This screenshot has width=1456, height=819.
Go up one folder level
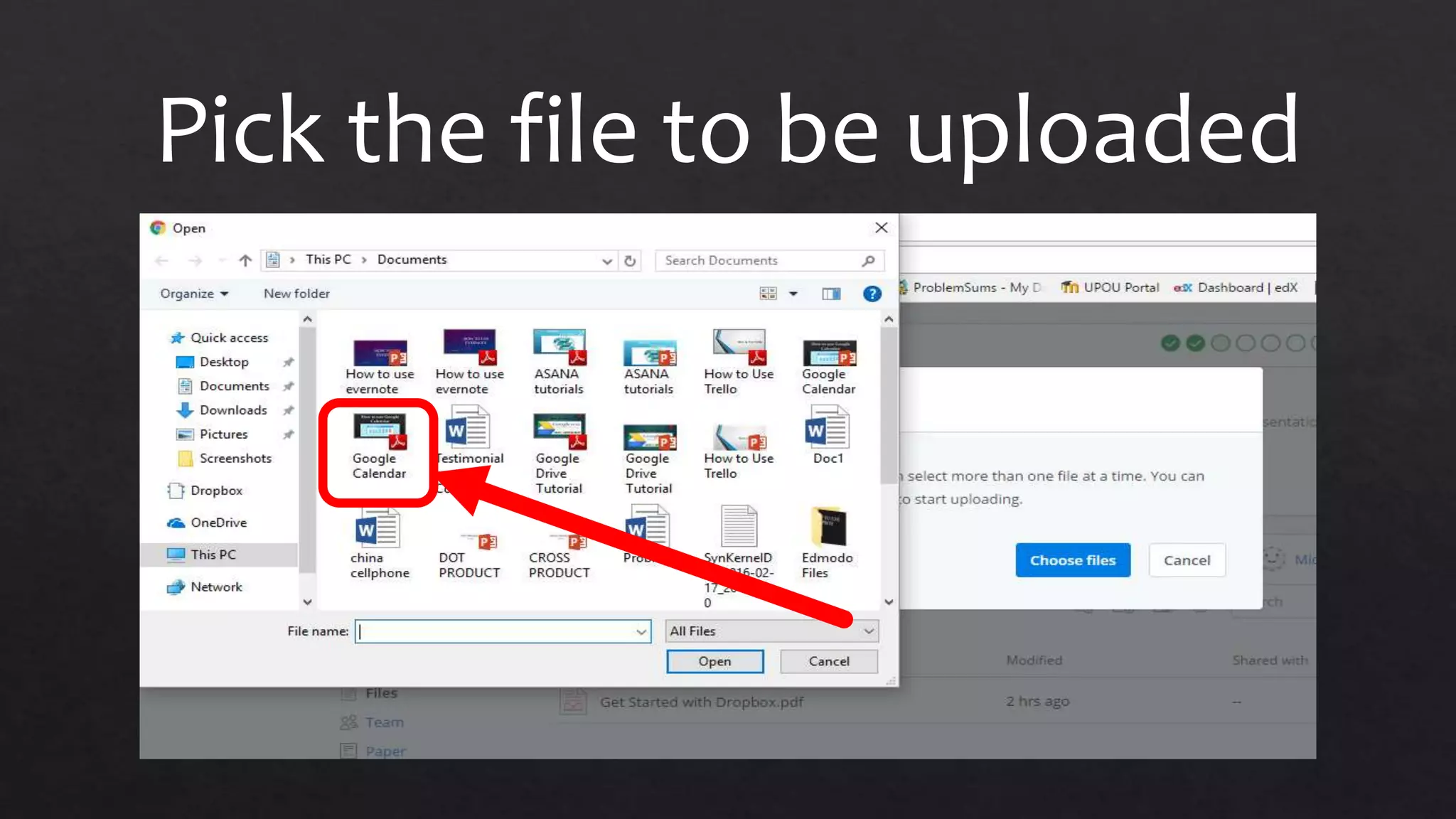(x=245, y=261)
